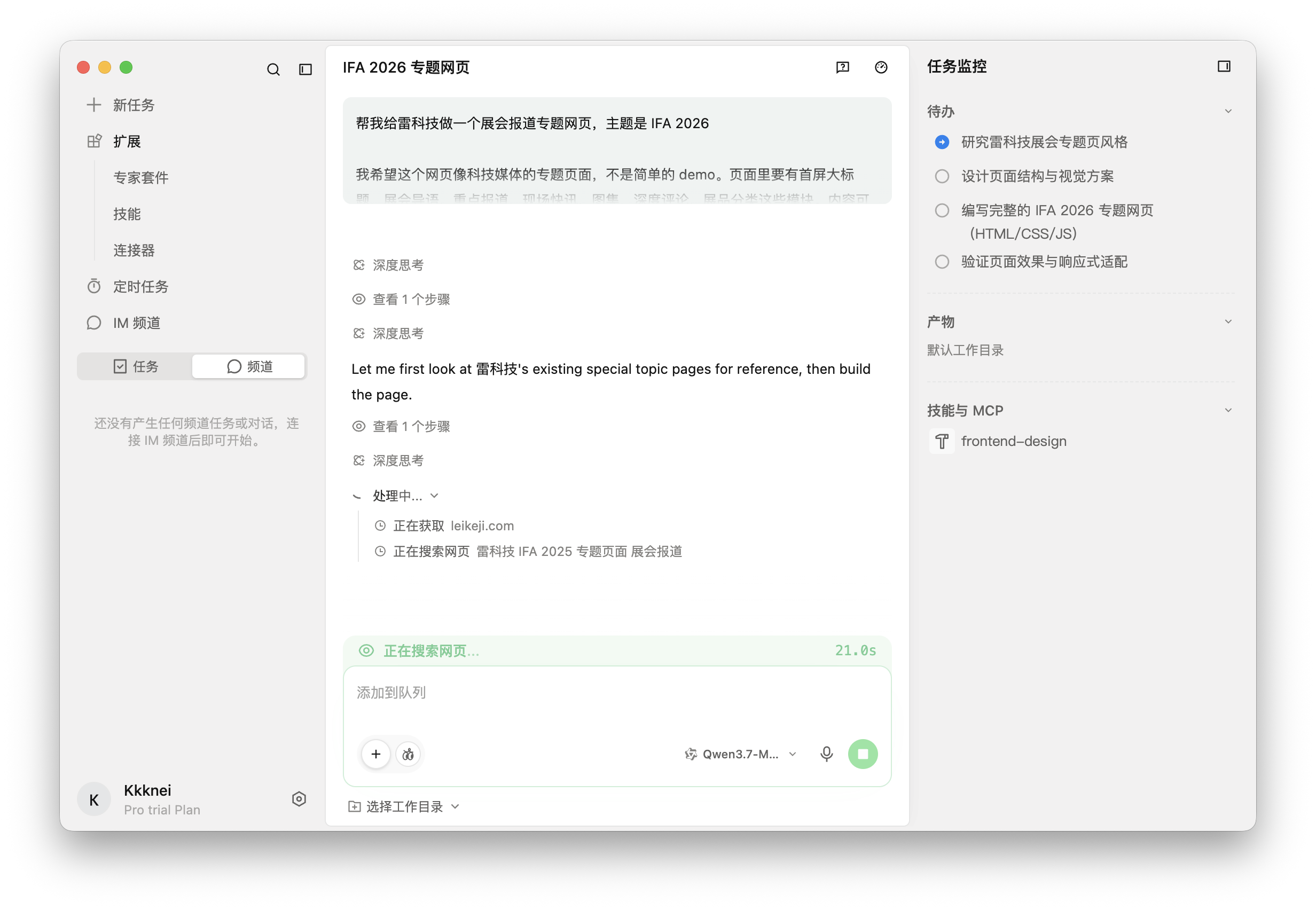Viewport: 1316px width, 910px height.
Task: Click the leikeji.com link
Action: point(482,525)
